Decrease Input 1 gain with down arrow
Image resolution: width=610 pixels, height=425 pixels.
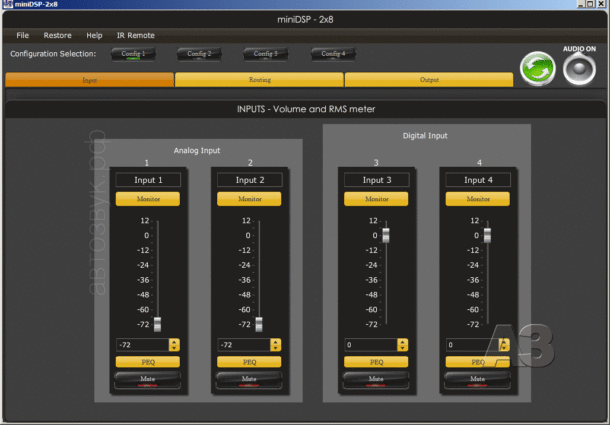174,348
